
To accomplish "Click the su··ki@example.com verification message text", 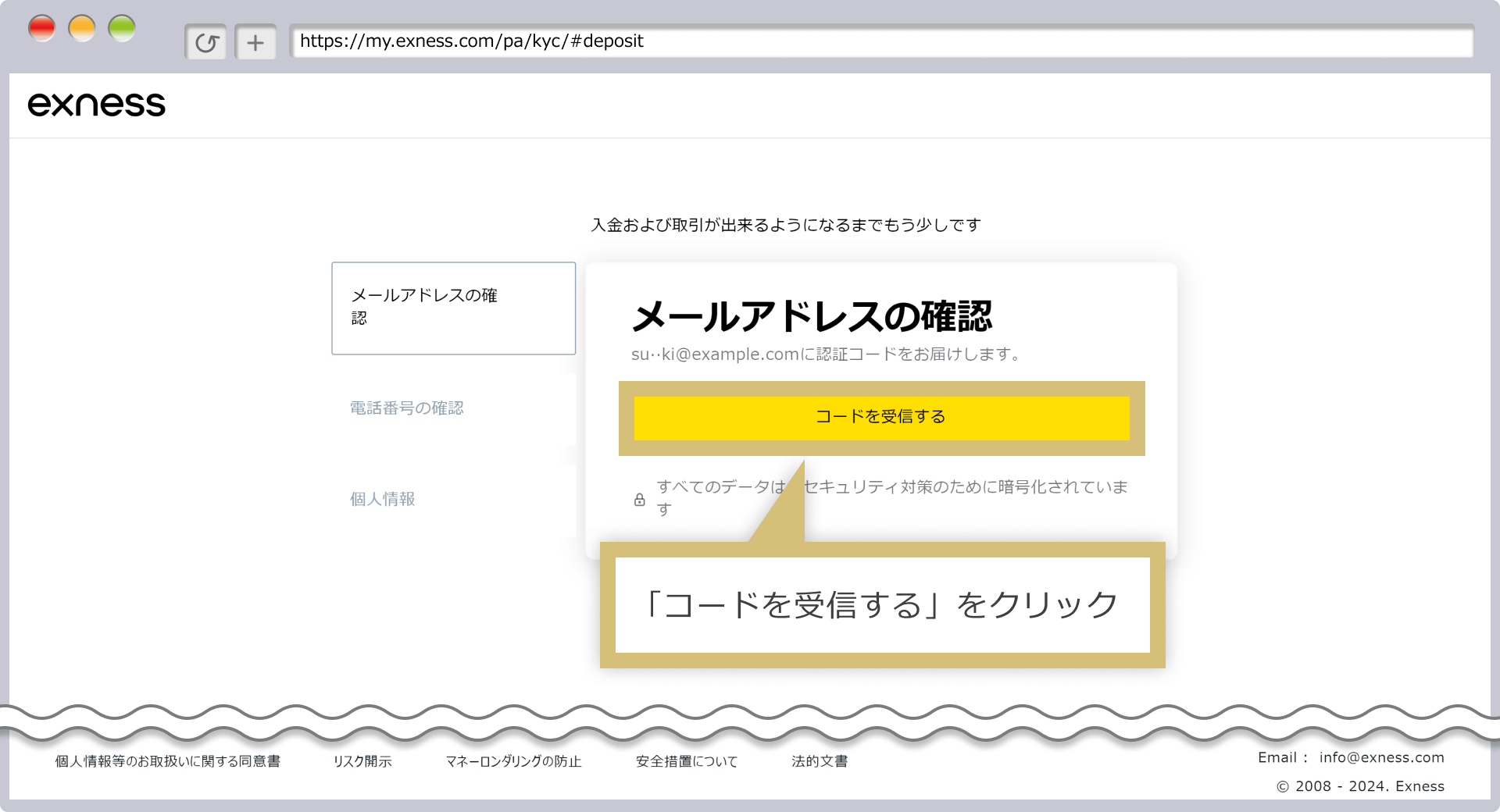I will click(x=827, y=354).
